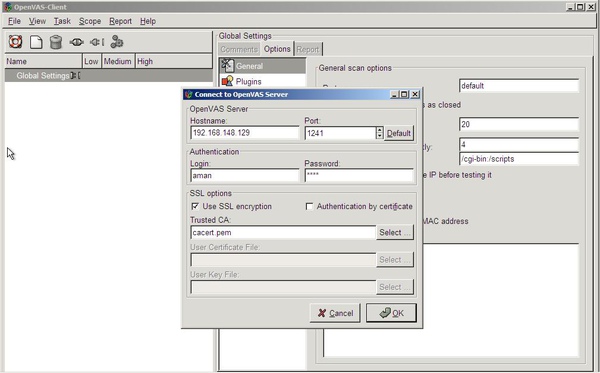This screenshot has height=373, width=600.
Task: Switch to the Options tab
Action: (x=277, y=49)
